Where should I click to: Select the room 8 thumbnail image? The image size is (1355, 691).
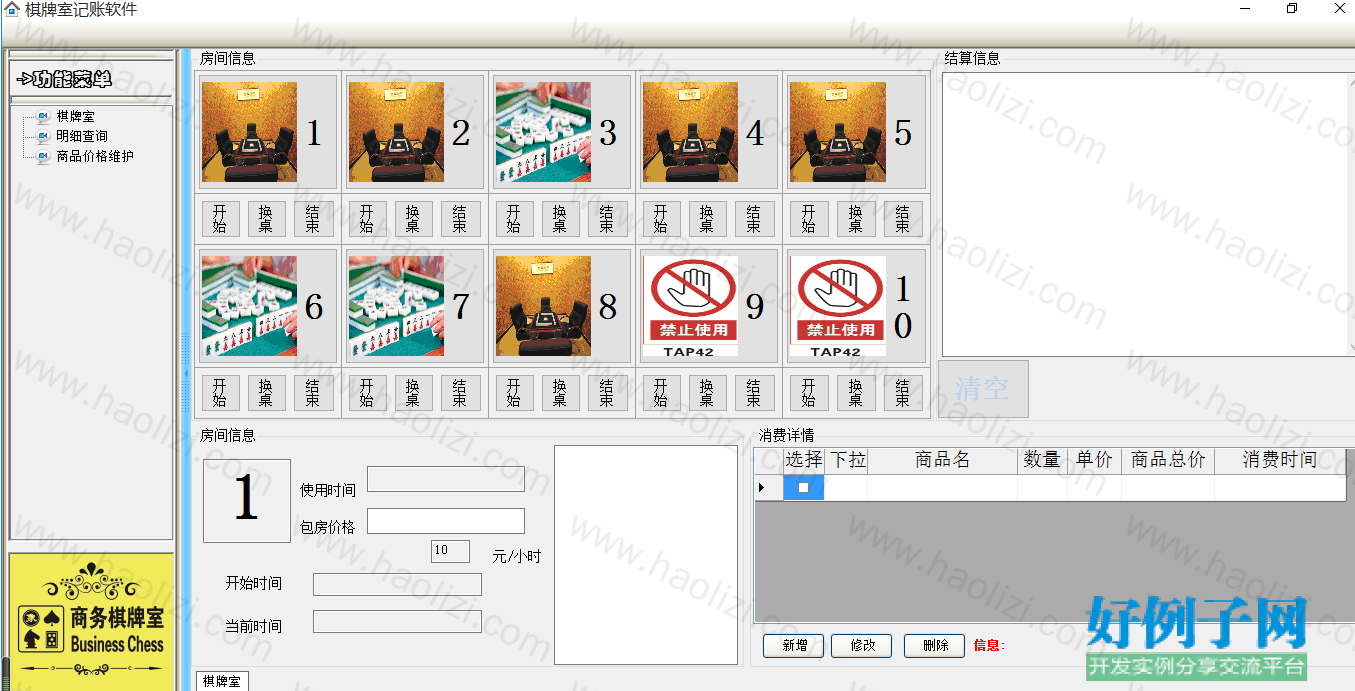point(543,306)
